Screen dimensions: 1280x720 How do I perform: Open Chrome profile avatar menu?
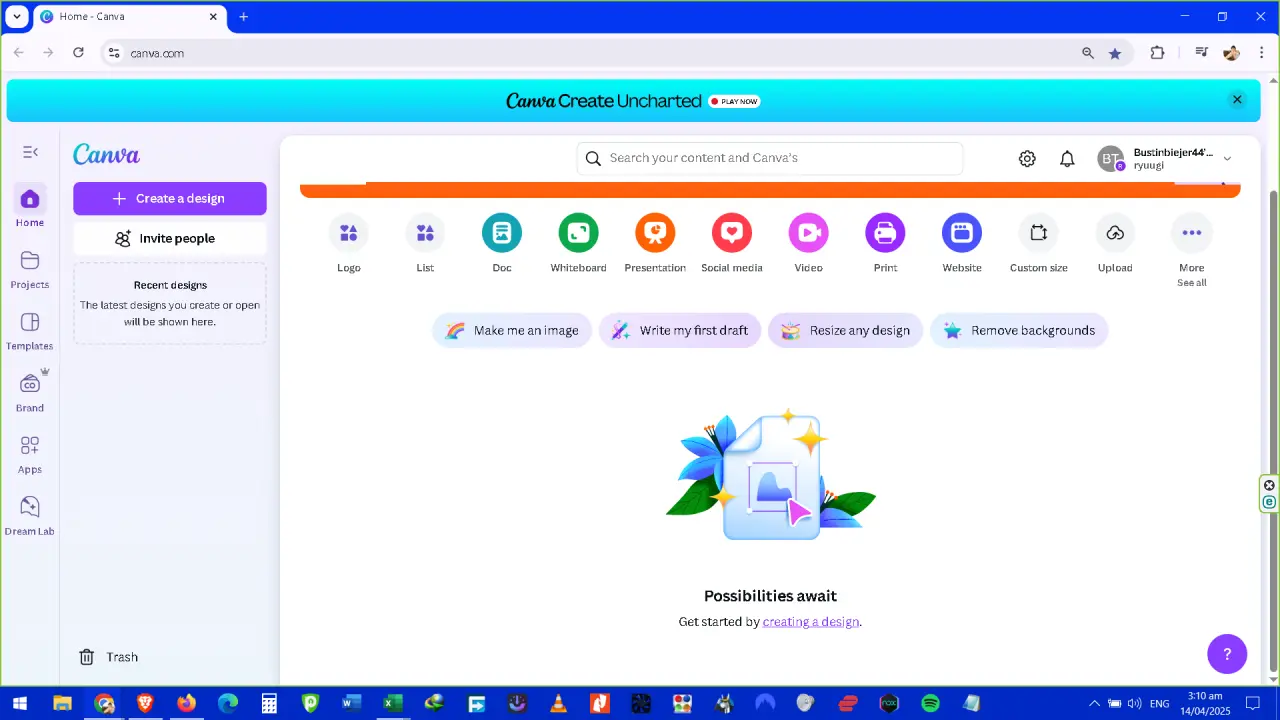tap(1231, 53)
